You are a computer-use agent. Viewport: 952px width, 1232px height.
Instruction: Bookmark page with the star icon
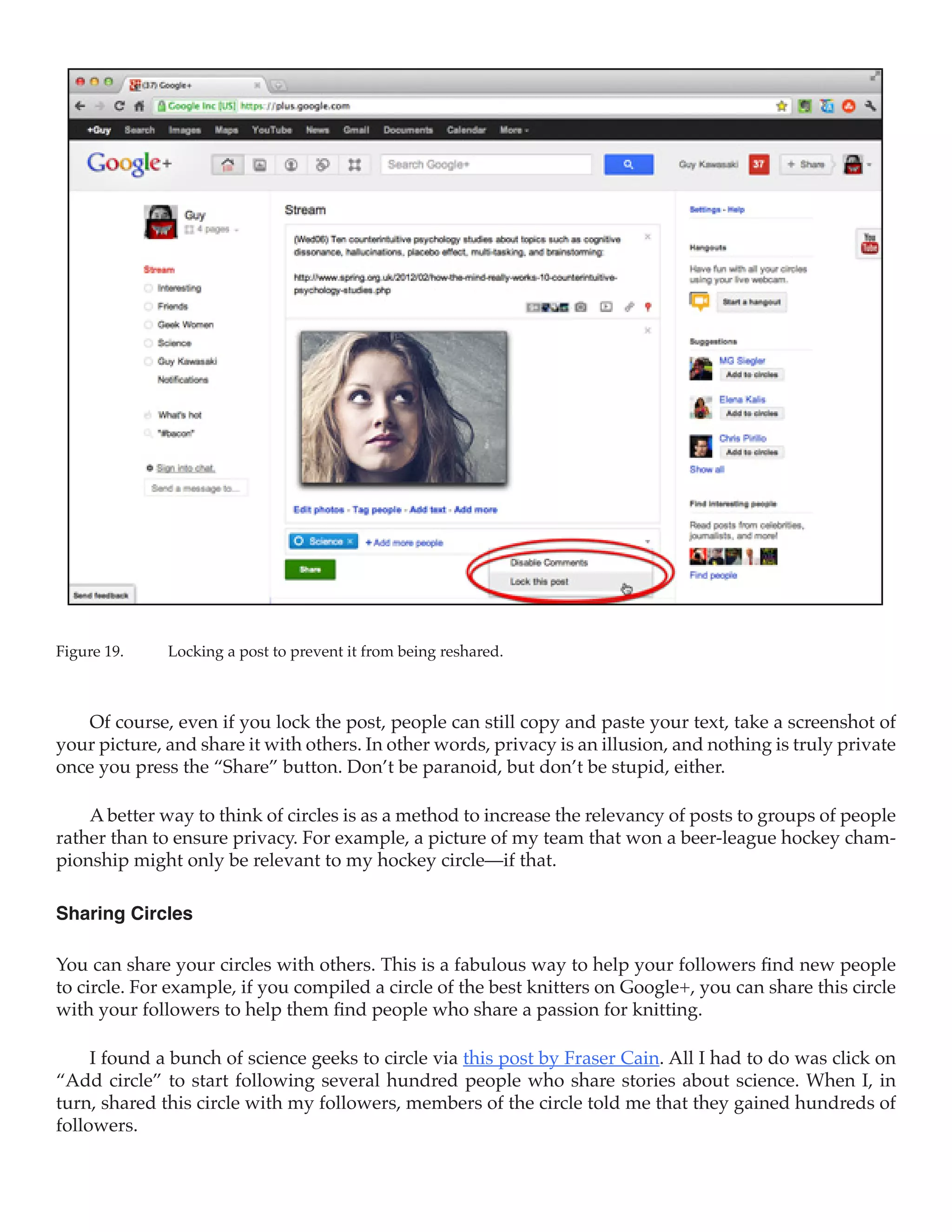coord(782,106)
